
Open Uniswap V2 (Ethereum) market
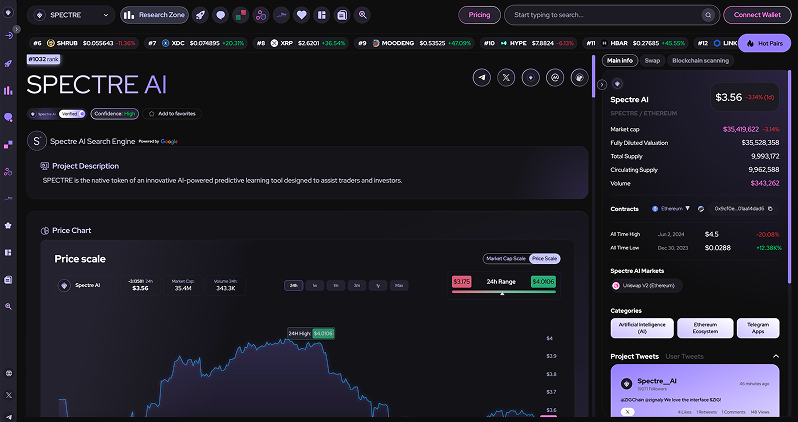[x=646, y=286]
